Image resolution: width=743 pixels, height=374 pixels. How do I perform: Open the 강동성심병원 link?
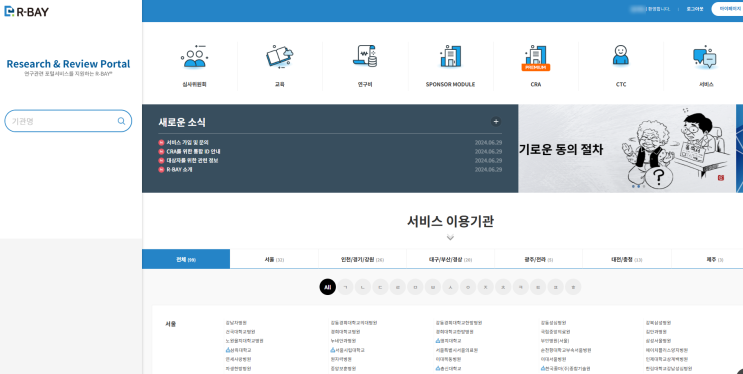pyautogui.click(x=553, y=323)
